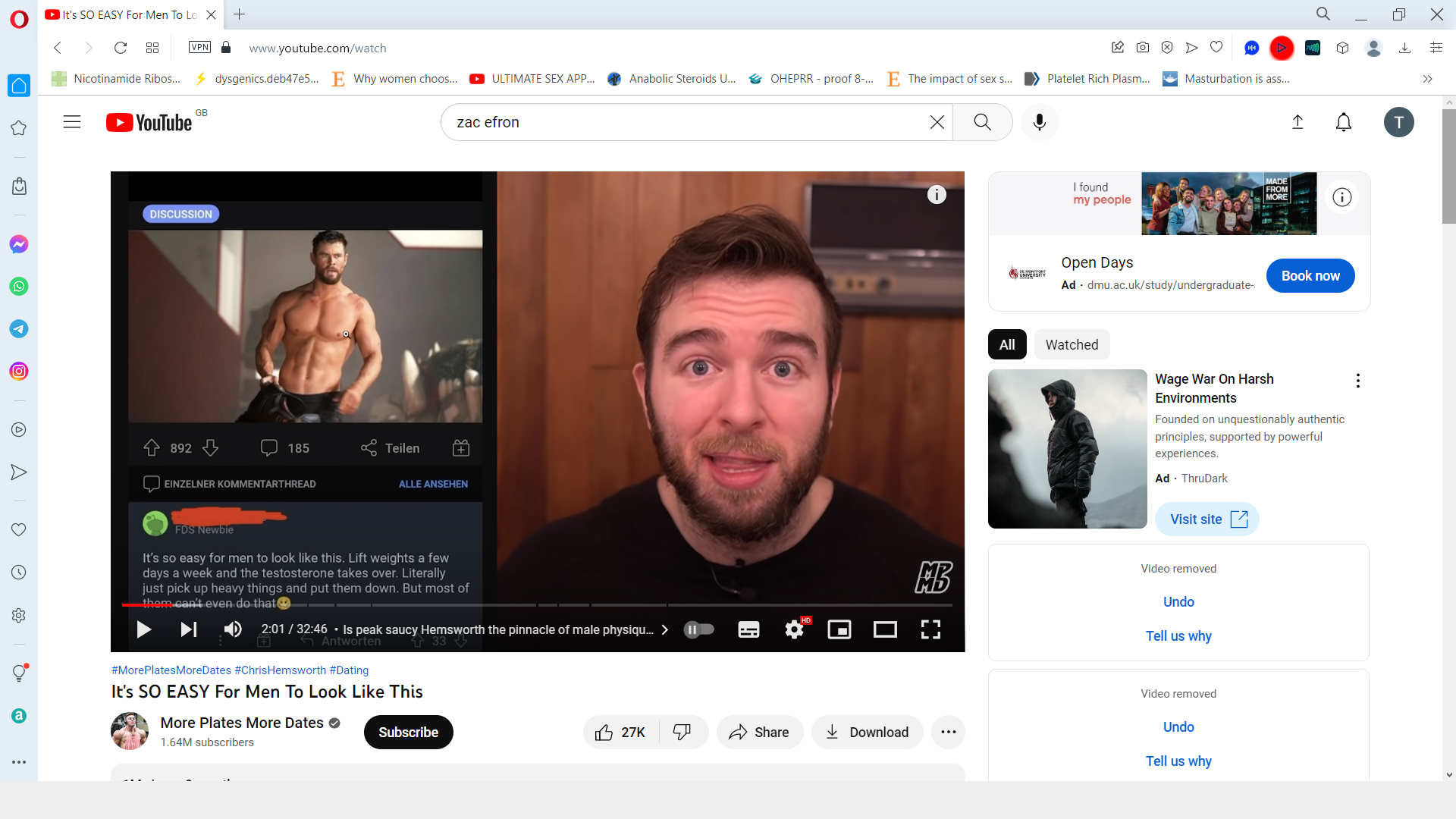Switch to miniplayer mode
This screenshot has width=1456, height=819.
[x=839, y=629]
